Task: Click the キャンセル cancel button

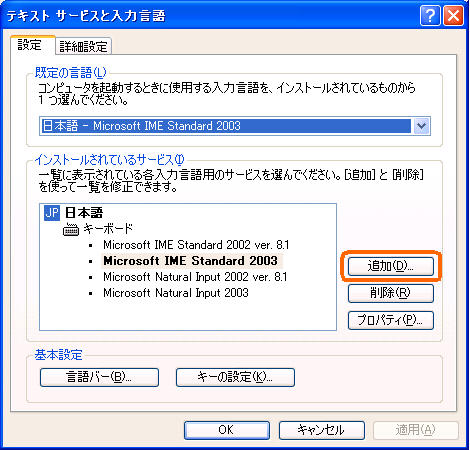Action: [x=321, y=430]
